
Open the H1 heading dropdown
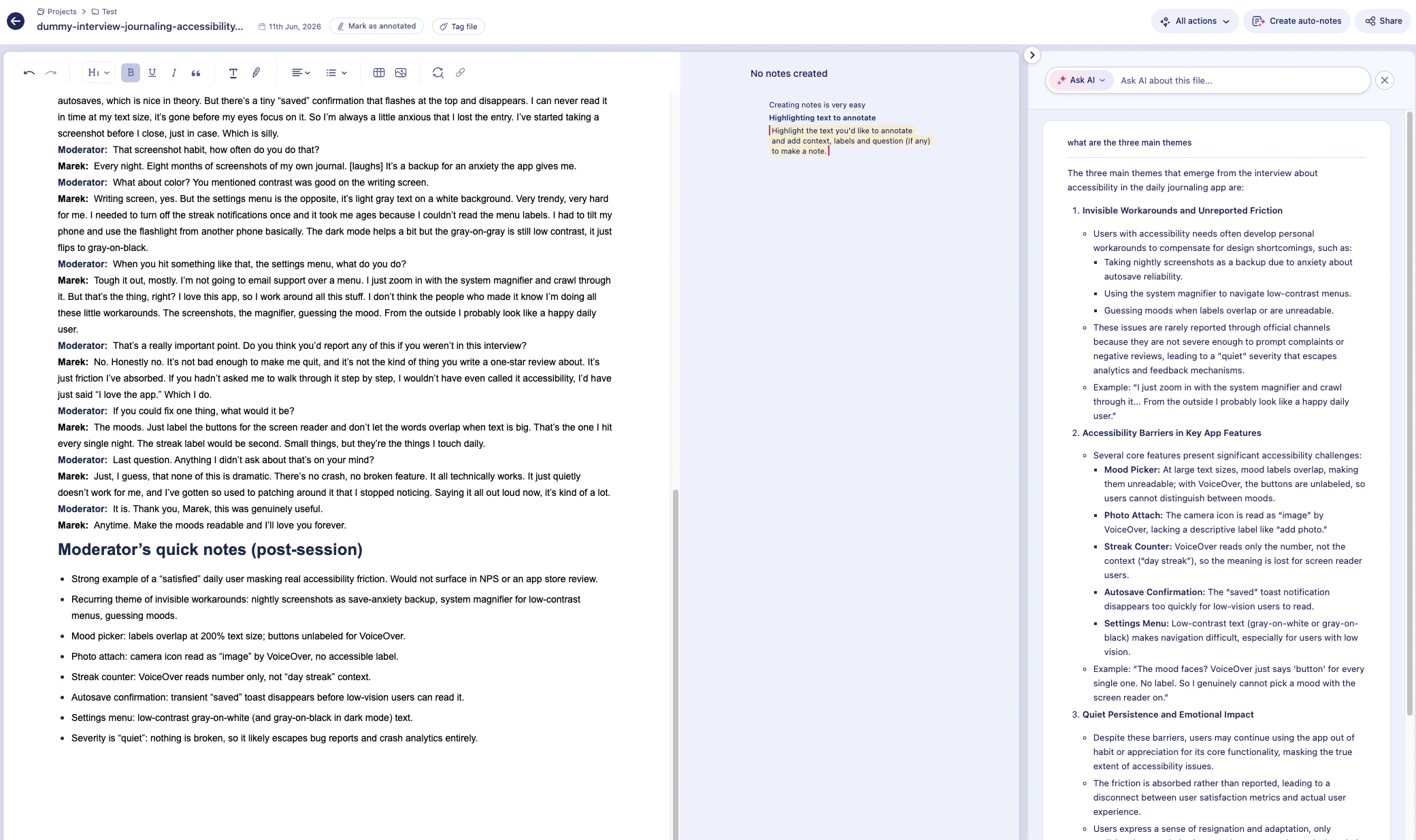(99, 73)
